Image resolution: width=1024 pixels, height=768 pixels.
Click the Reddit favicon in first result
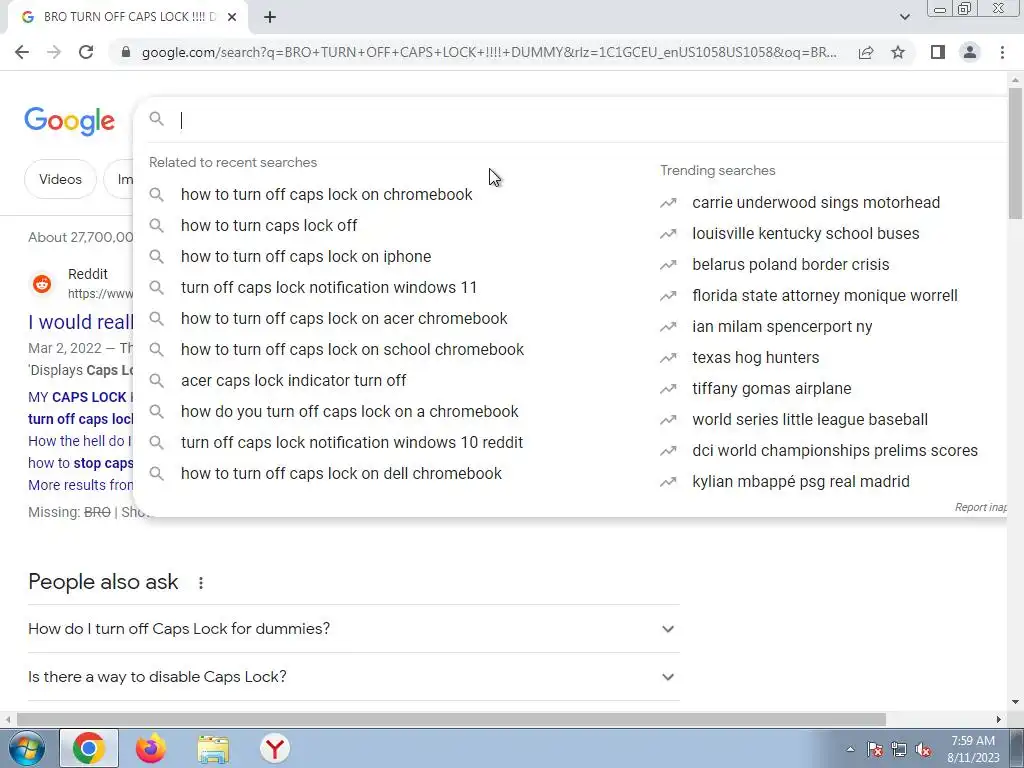42,283
